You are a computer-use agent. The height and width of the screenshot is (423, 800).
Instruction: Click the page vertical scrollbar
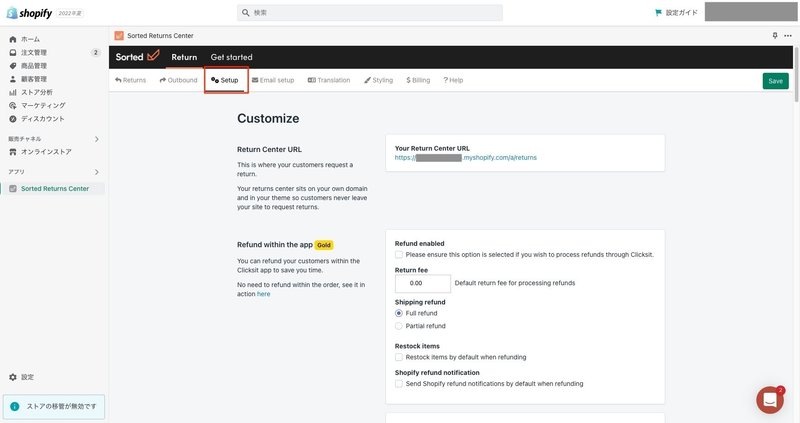click(x=796, y=74)
